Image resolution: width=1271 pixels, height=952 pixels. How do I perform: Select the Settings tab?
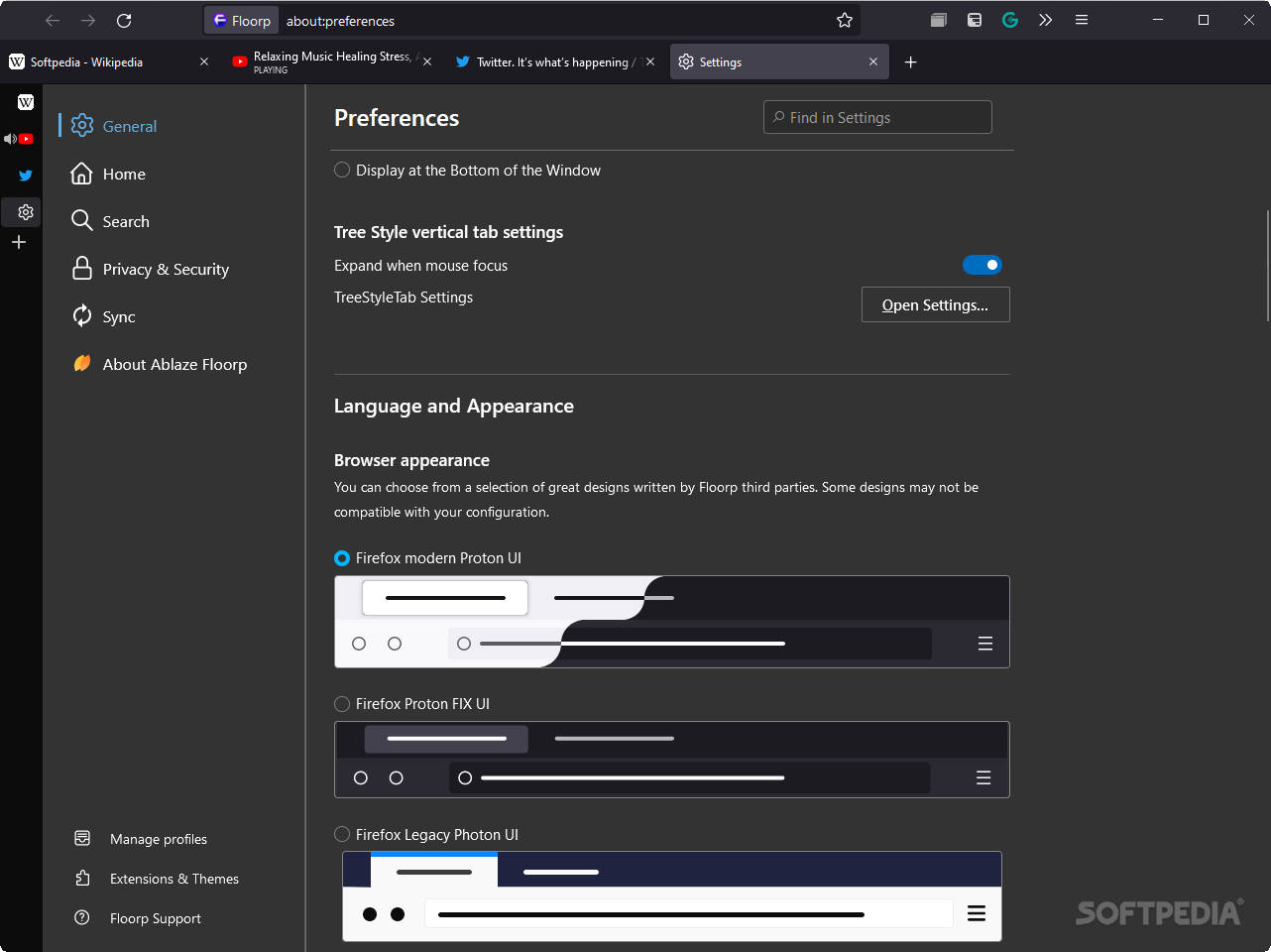pos(779,61)
